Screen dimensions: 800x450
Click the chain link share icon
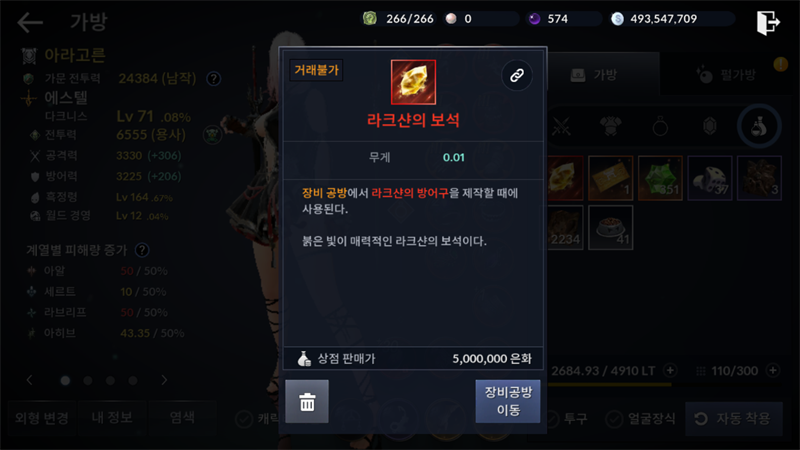click(x=516, y=76)
